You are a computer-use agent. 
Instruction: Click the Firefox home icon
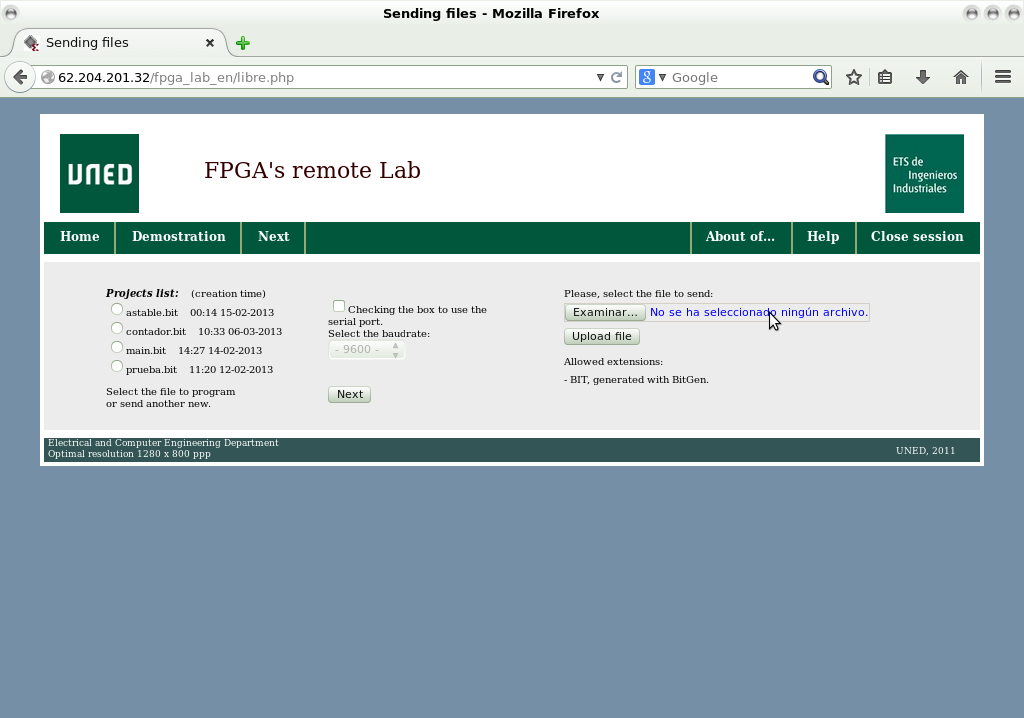[x=960, y=77]
